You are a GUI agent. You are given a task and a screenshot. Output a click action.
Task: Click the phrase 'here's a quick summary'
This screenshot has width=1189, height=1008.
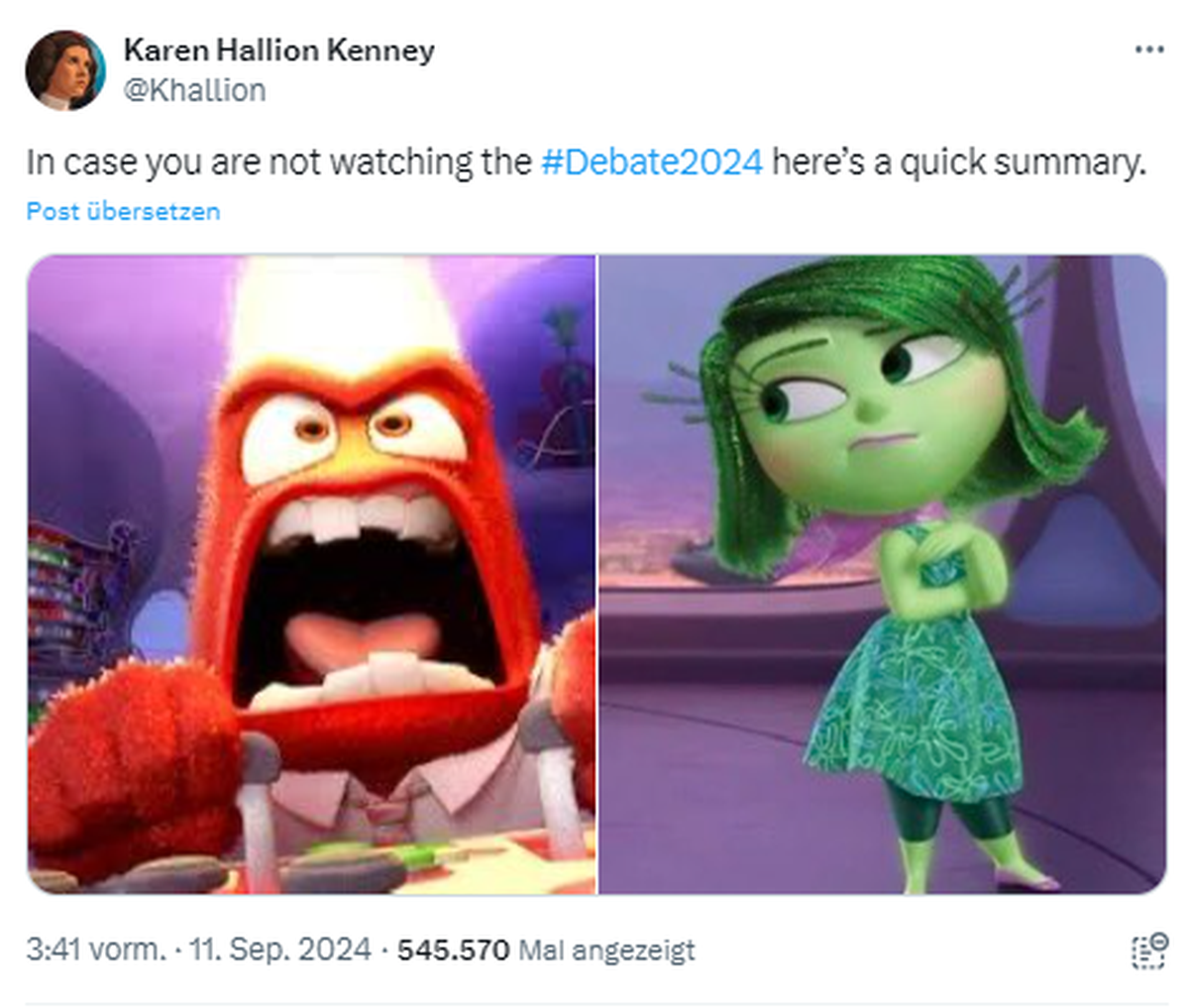pos(958,162)
